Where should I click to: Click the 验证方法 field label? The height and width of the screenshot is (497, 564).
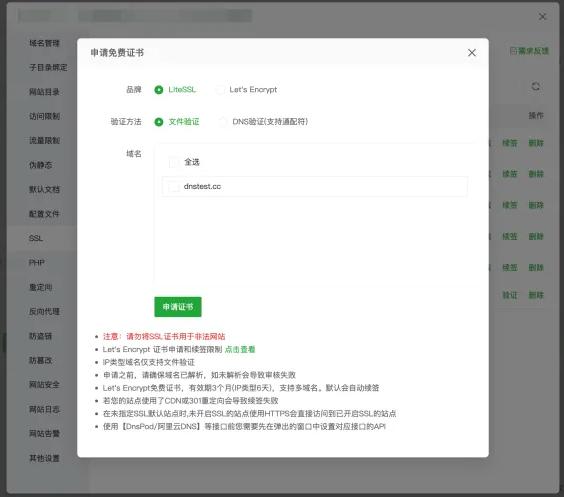tap(126, 122)
